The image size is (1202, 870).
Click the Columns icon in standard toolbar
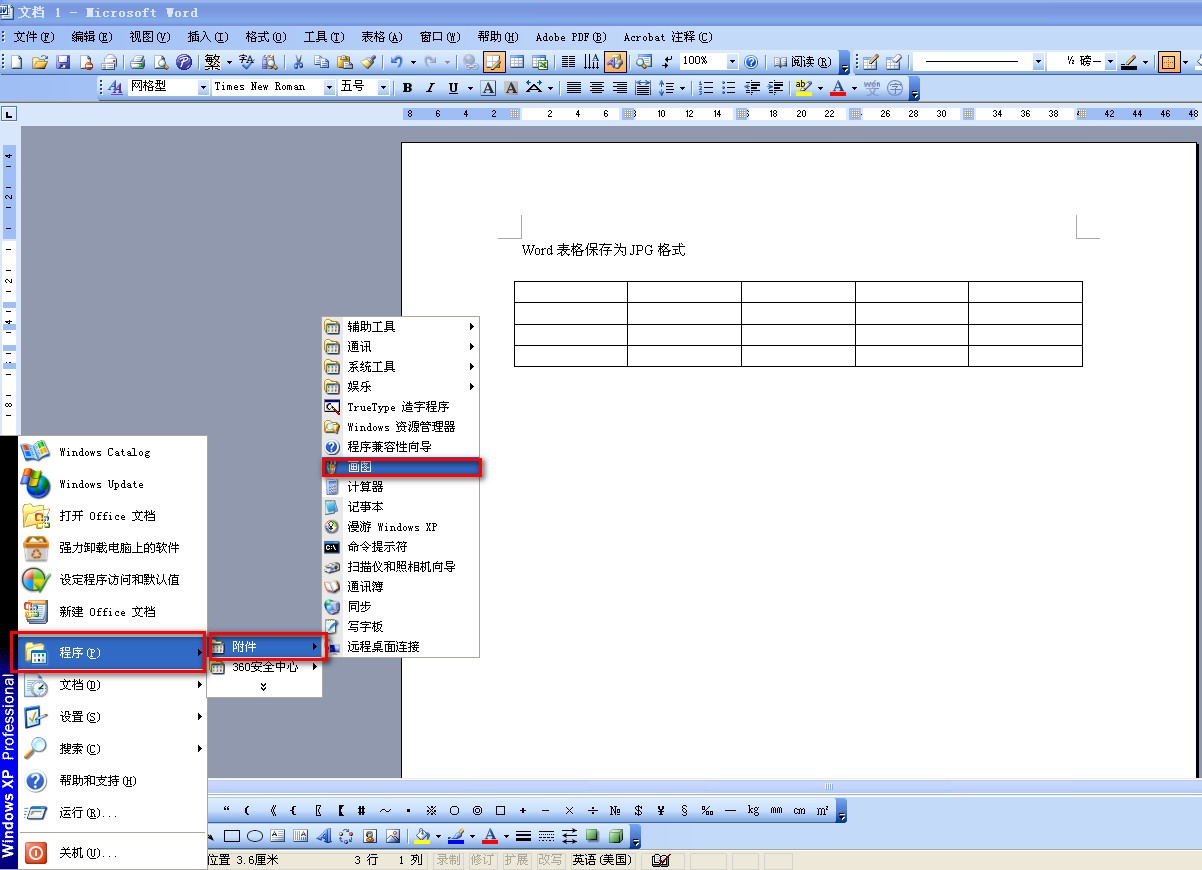569,62
